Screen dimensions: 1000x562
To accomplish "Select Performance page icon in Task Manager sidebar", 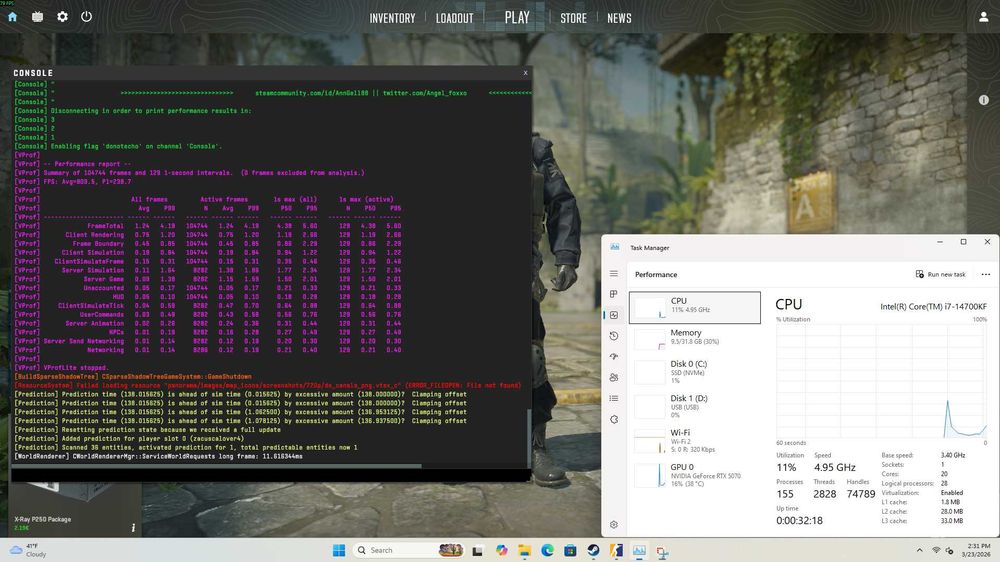I will pos(614,315).
